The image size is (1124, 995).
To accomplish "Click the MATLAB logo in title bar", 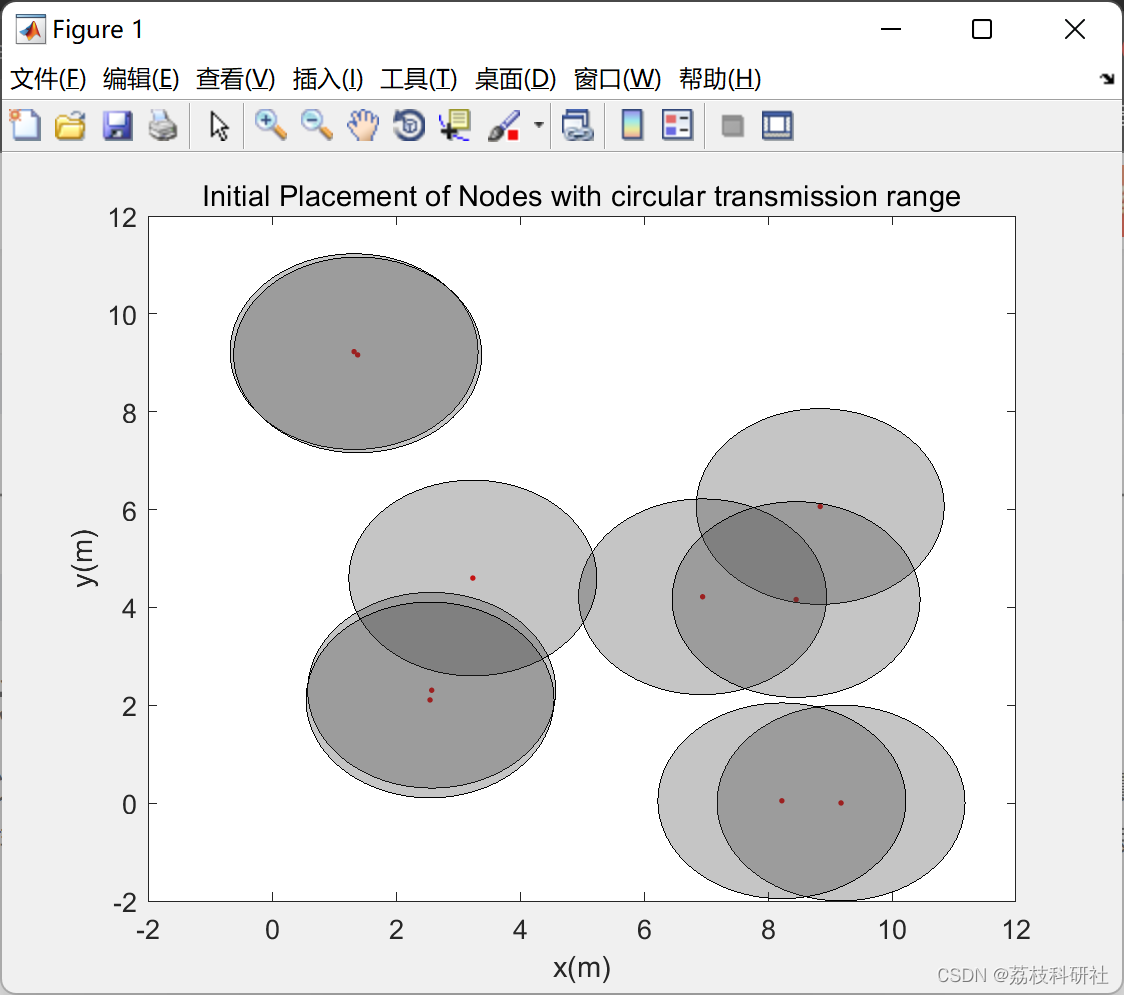I will 31,29.
